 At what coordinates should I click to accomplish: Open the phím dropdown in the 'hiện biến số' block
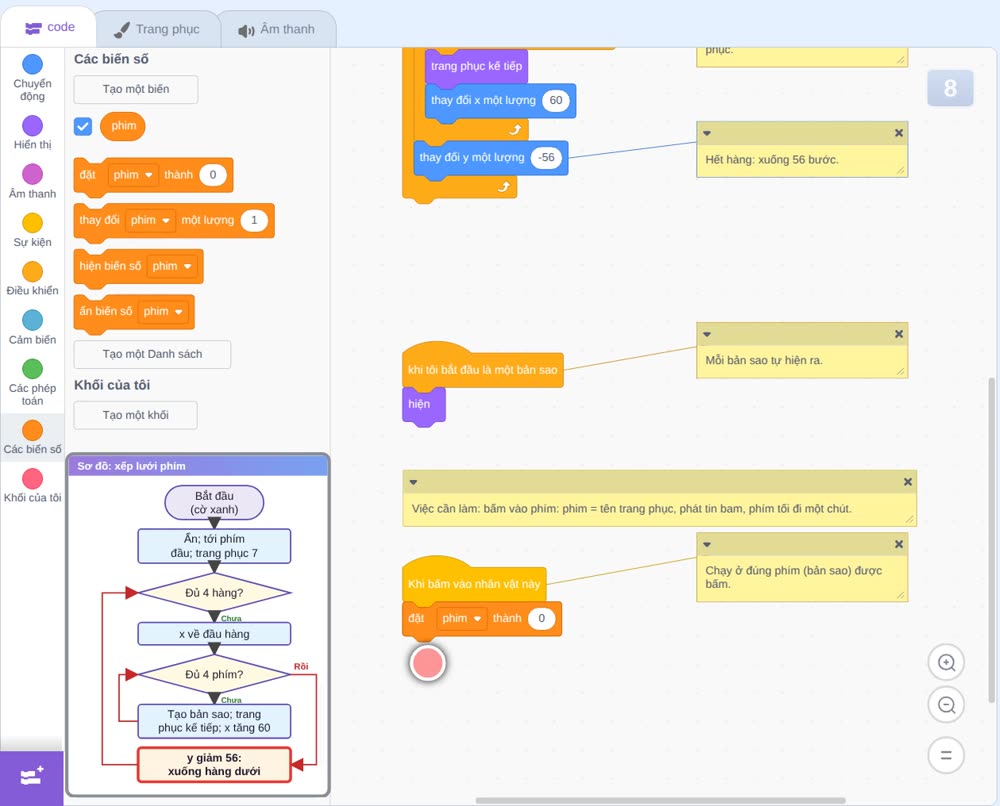(172, 266)
